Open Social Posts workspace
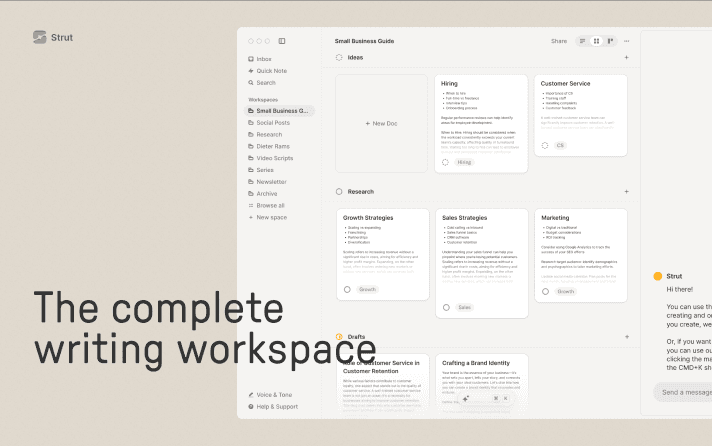The image size is (712, 446). [269, 123]
